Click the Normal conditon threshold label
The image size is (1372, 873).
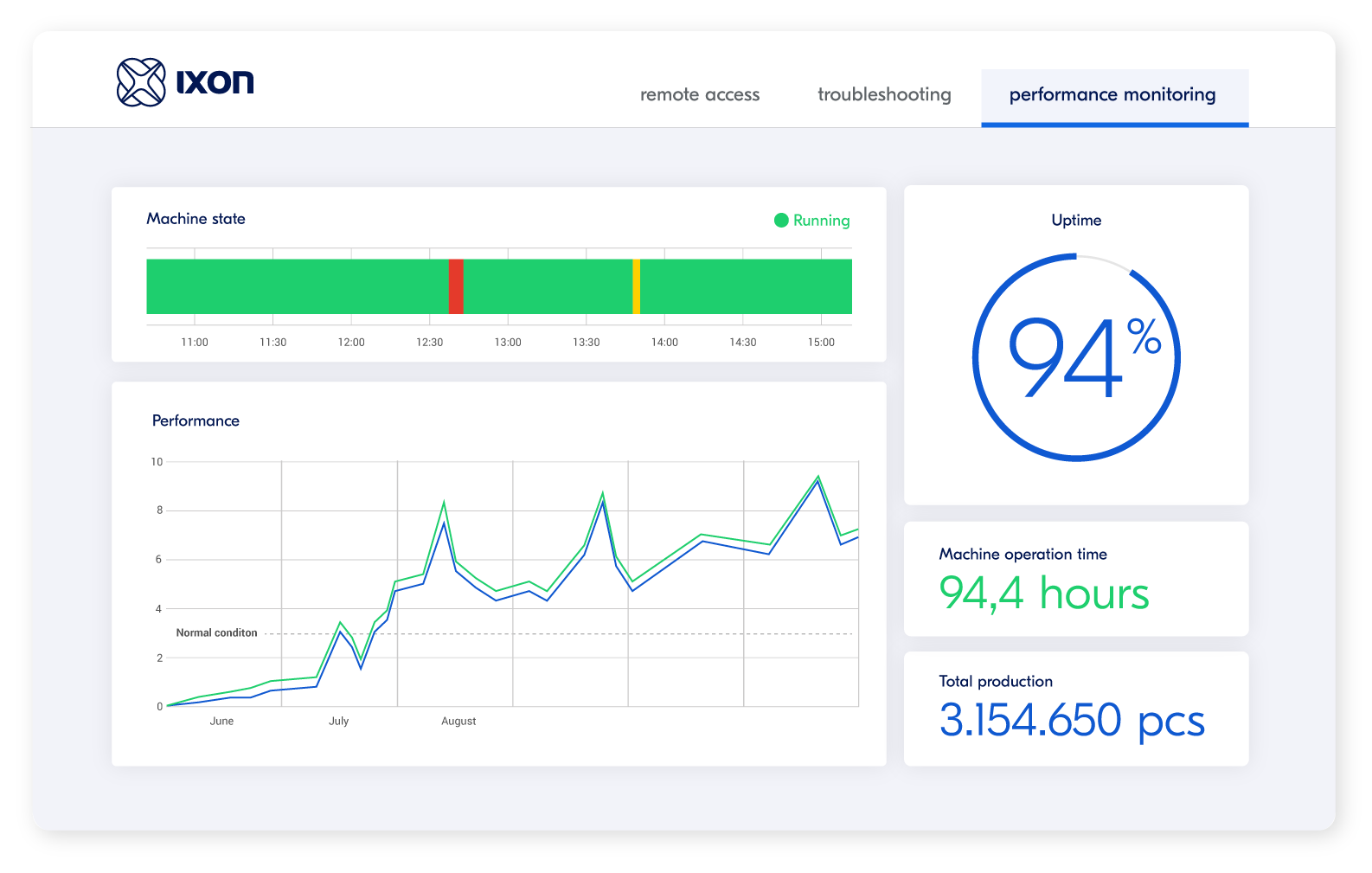click(216, 632)
